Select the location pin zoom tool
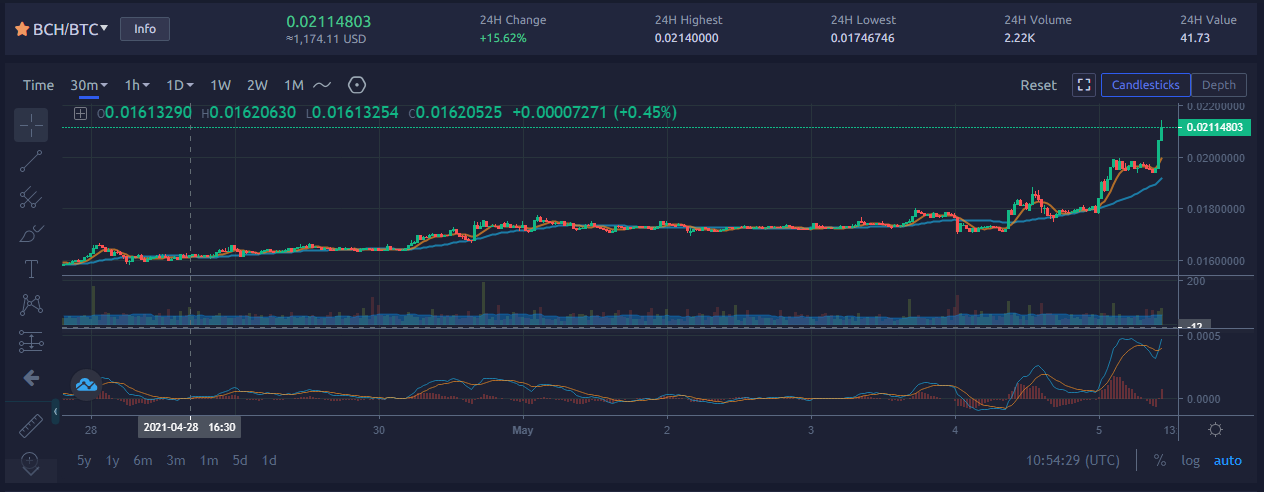 pyautogui.click(x=31, y=464)
